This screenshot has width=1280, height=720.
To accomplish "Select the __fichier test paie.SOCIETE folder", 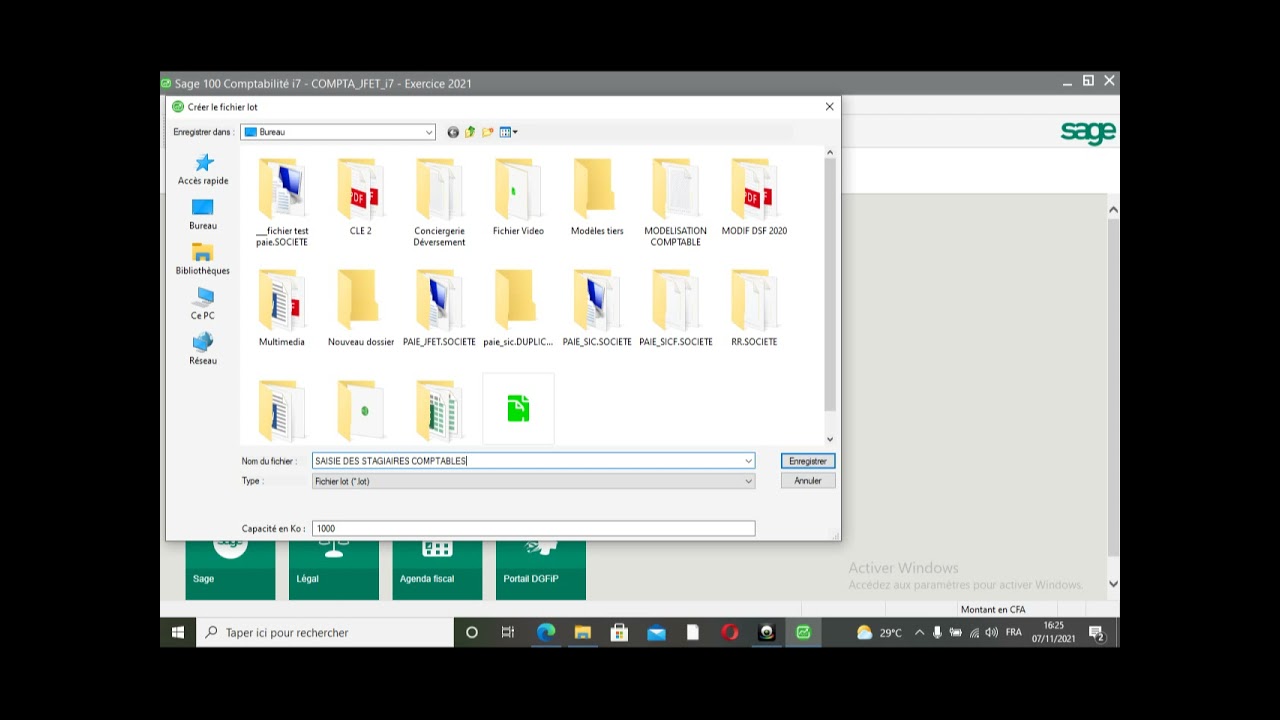I will (282, 203).
